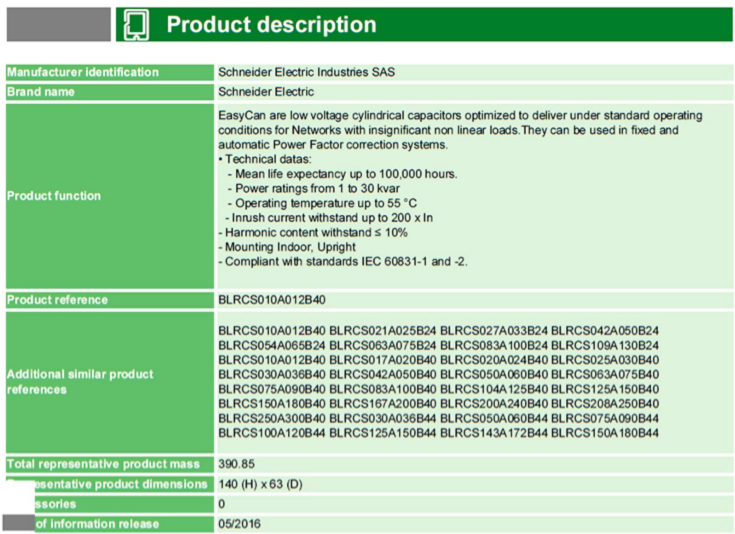Select 'Harmonic content withstand ≤ 10%' line

pos(313,232)
